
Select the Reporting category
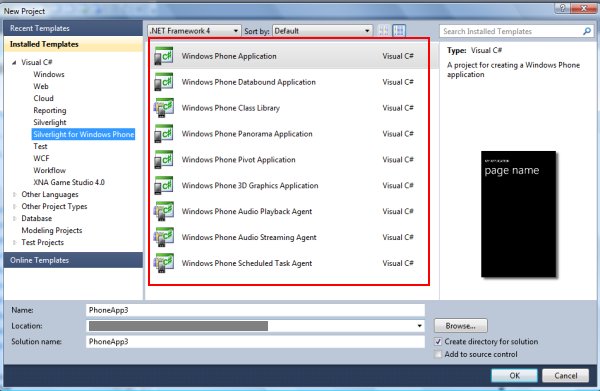tap(50, 111)
